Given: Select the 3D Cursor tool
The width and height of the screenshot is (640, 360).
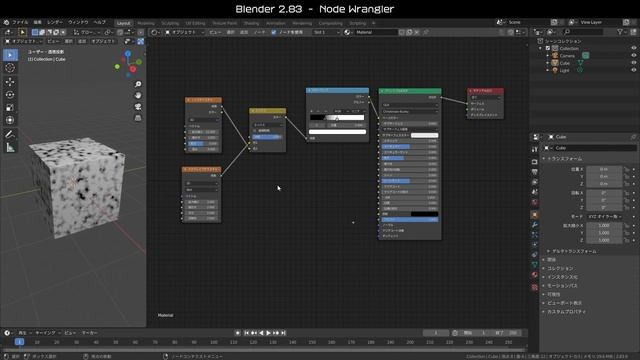Looking at the screenshot, I should [x=10, y=68].
